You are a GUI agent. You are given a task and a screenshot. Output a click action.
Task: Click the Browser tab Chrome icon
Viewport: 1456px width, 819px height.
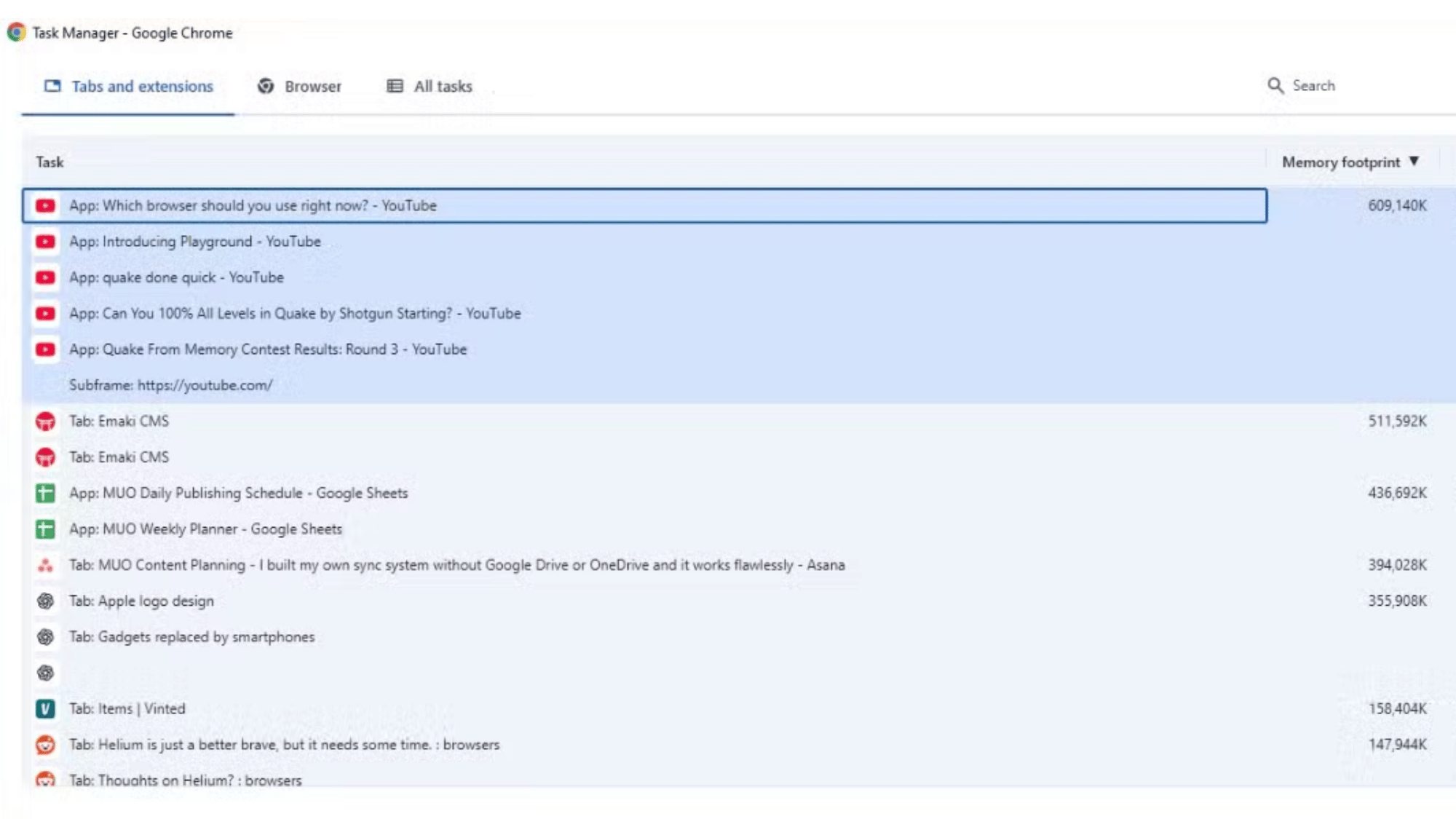coord(266,86)
